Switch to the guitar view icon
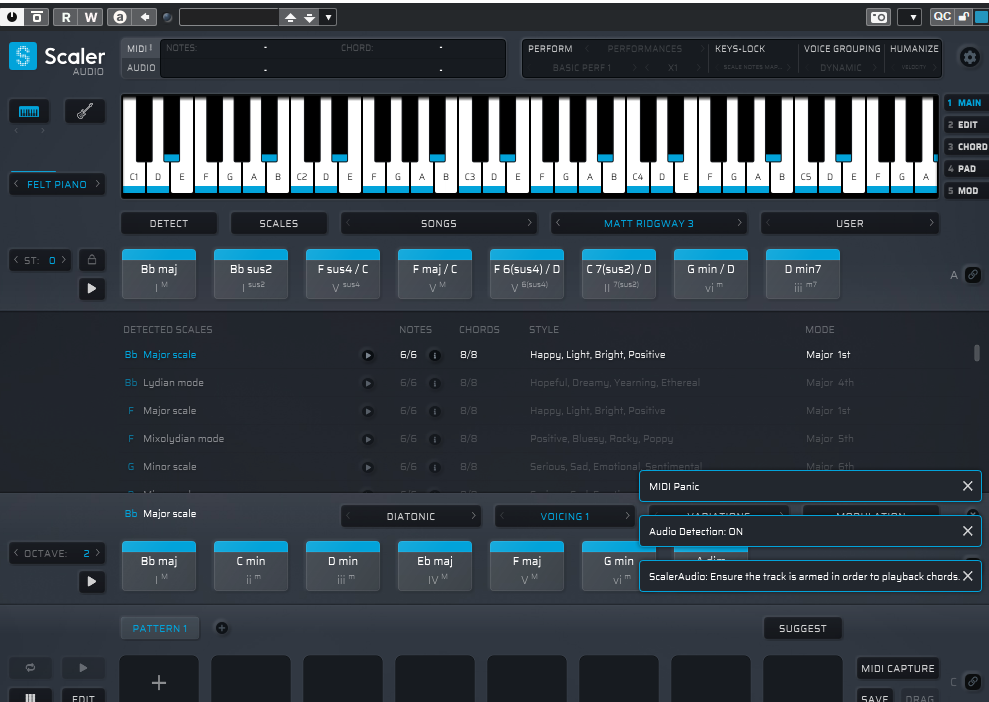The height and width of the screenshot is (702, 989). point(85,111)
